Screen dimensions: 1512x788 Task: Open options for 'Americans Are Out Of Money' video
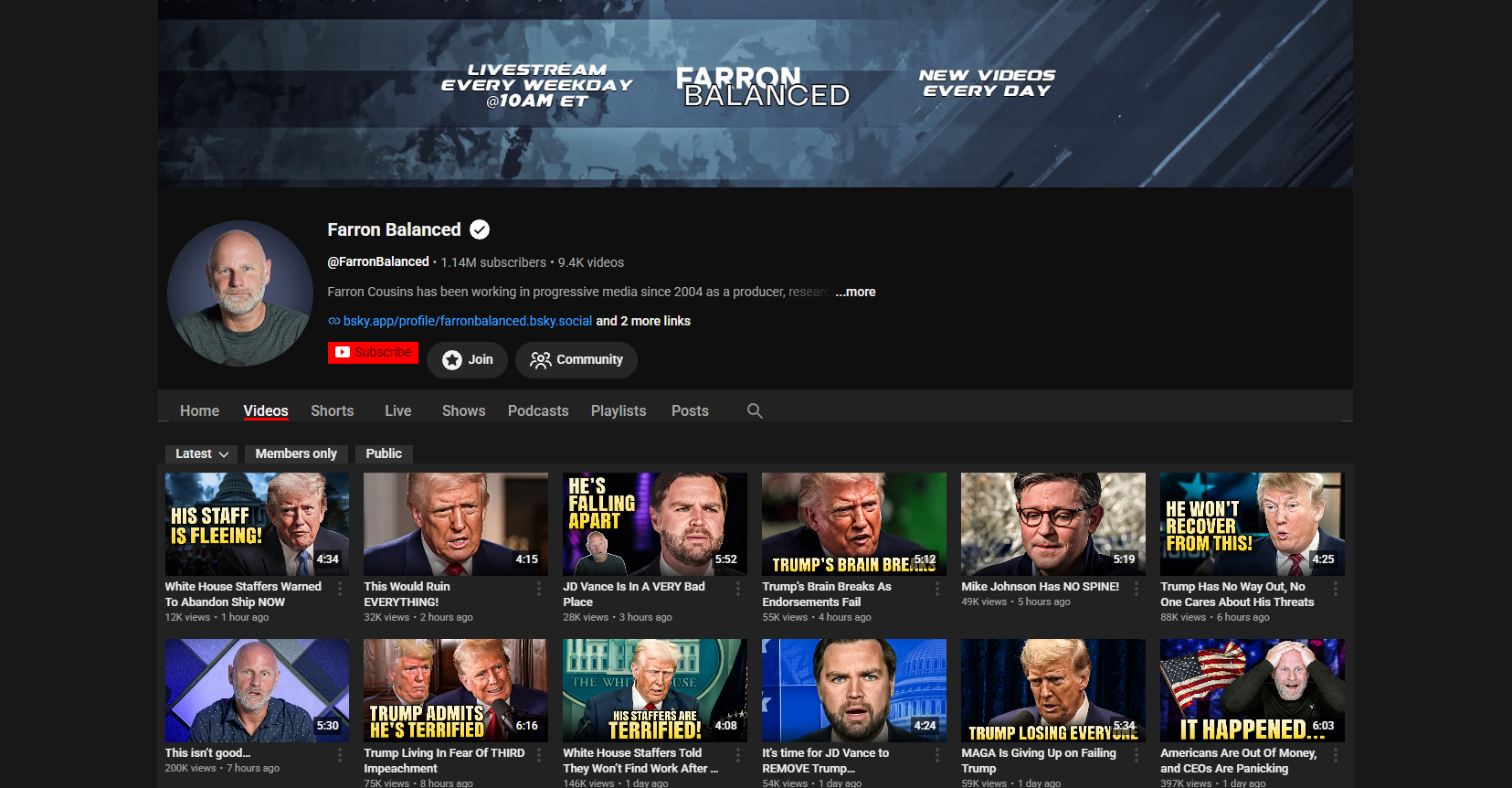pyautogui.click(x=1336, y=755)
